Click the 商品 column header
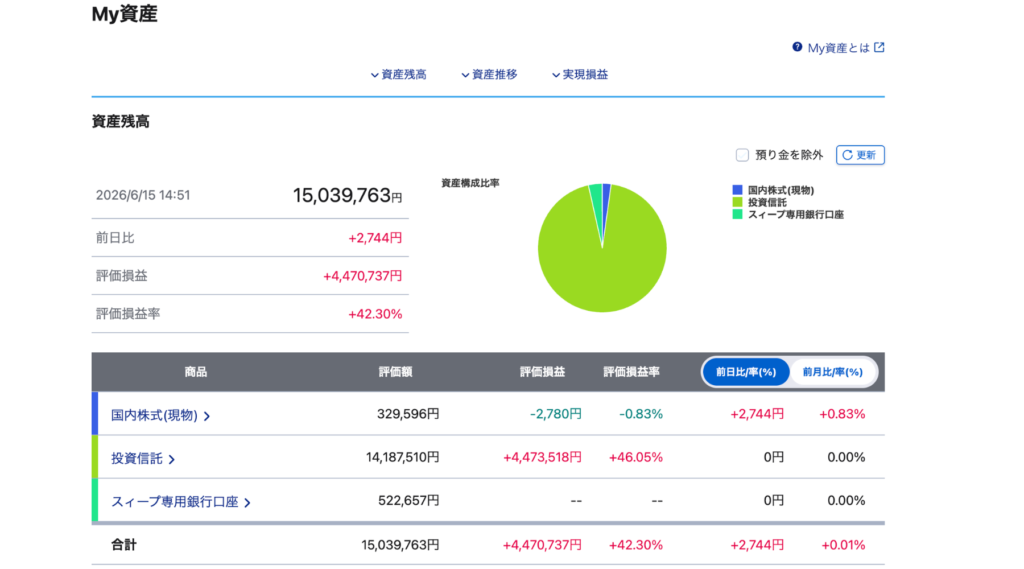This screenshot has width=1024, height=569. tap(195, 372)
